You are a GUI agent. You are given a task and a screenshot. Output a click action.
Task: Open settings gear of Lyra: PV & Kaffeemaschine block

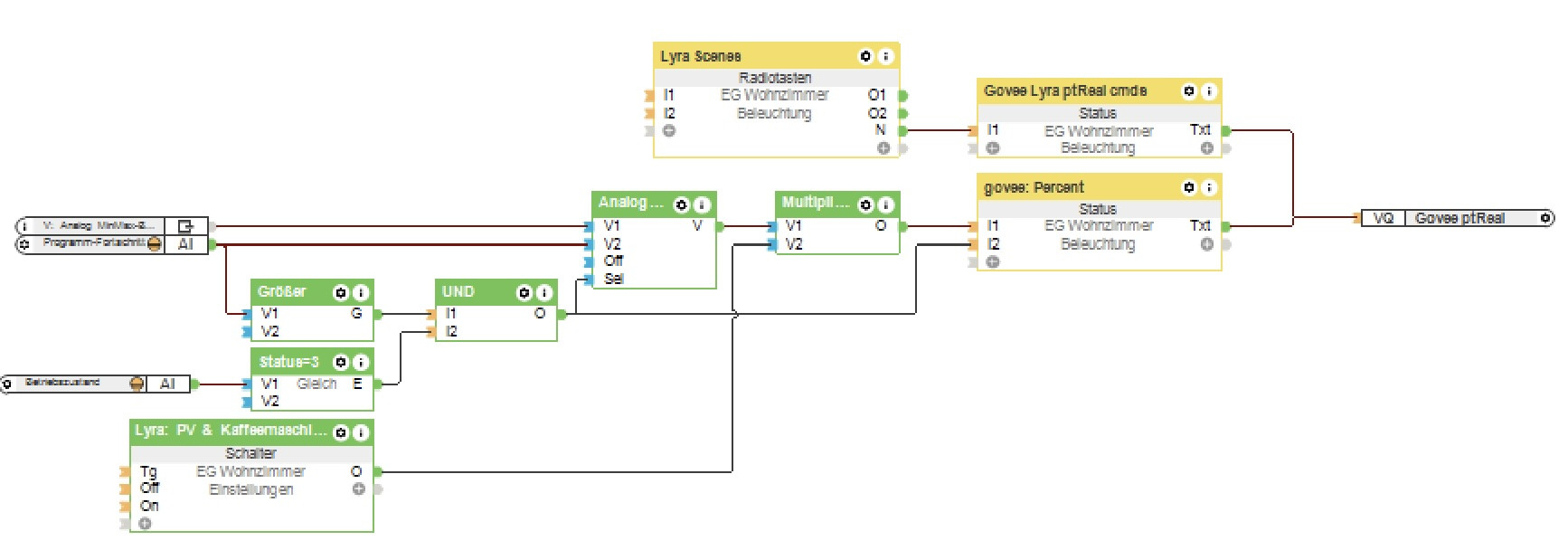pyautogui.click(x=340, y=432)
